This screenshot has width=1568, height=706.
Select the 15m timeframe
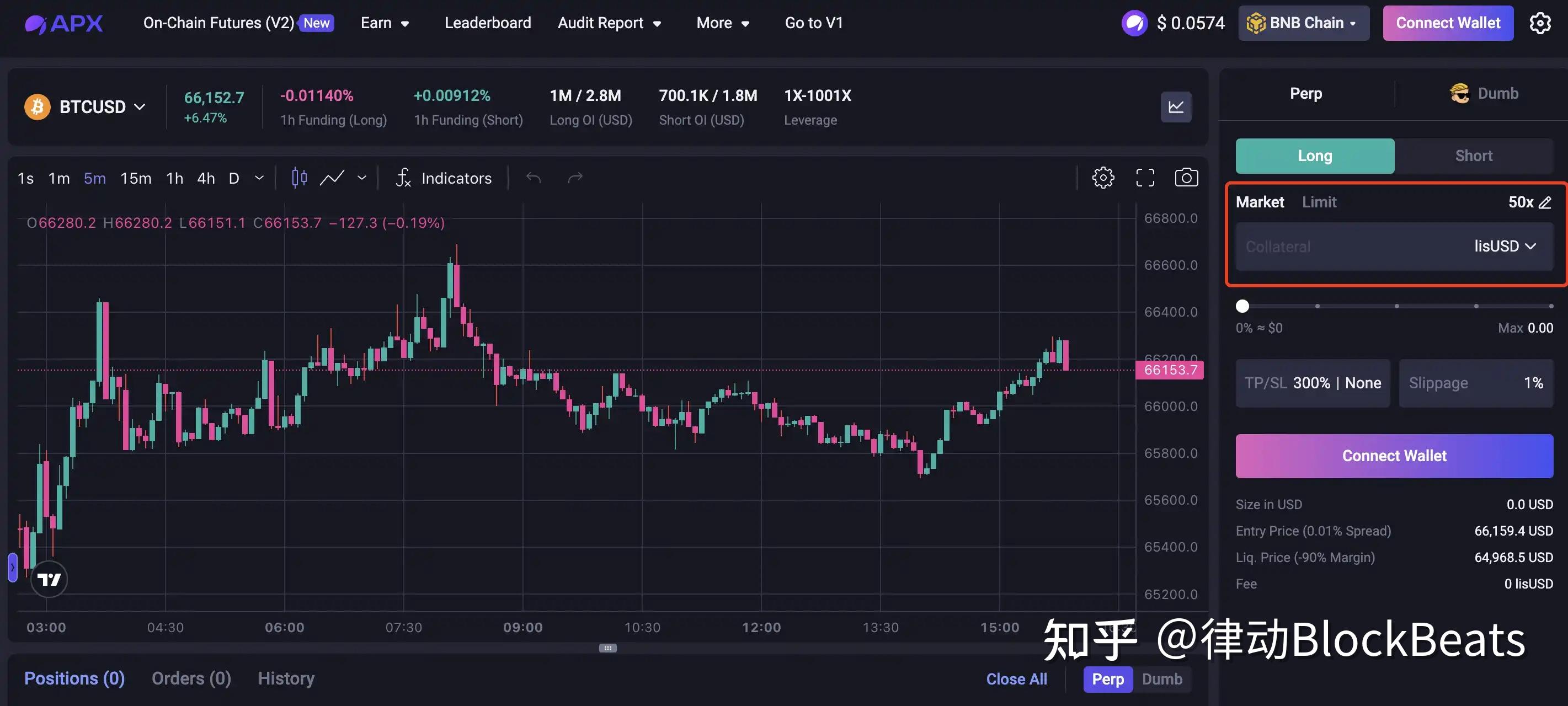tap(136, 178)
